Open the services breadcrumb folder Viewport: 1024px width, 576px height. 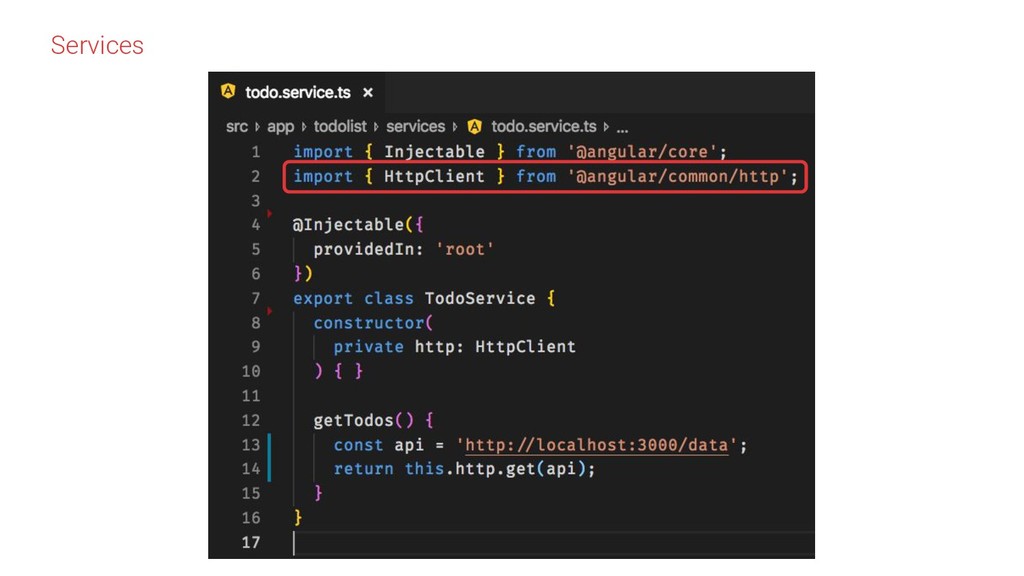(x=415, y=126)
